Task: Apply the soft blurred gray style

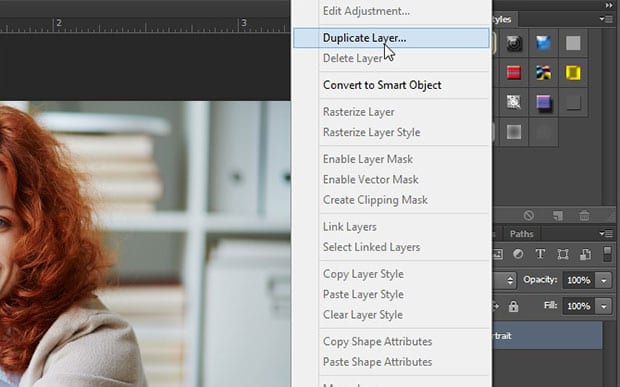Action: (x=514, y=132)
